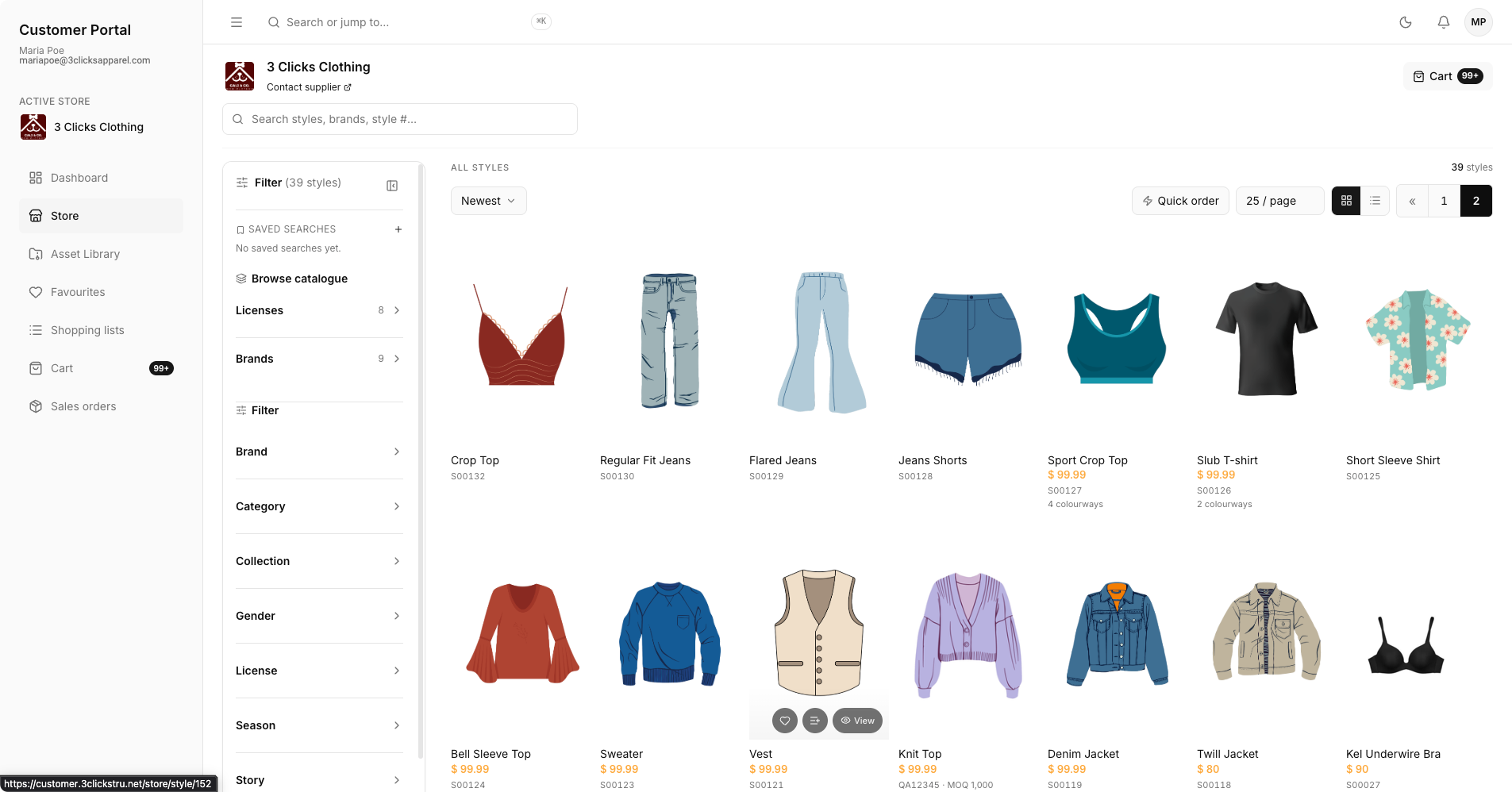The width and height of the screenshot is (1512, 792).
Task: Expand the Collection filter
Action: point(319,561)
